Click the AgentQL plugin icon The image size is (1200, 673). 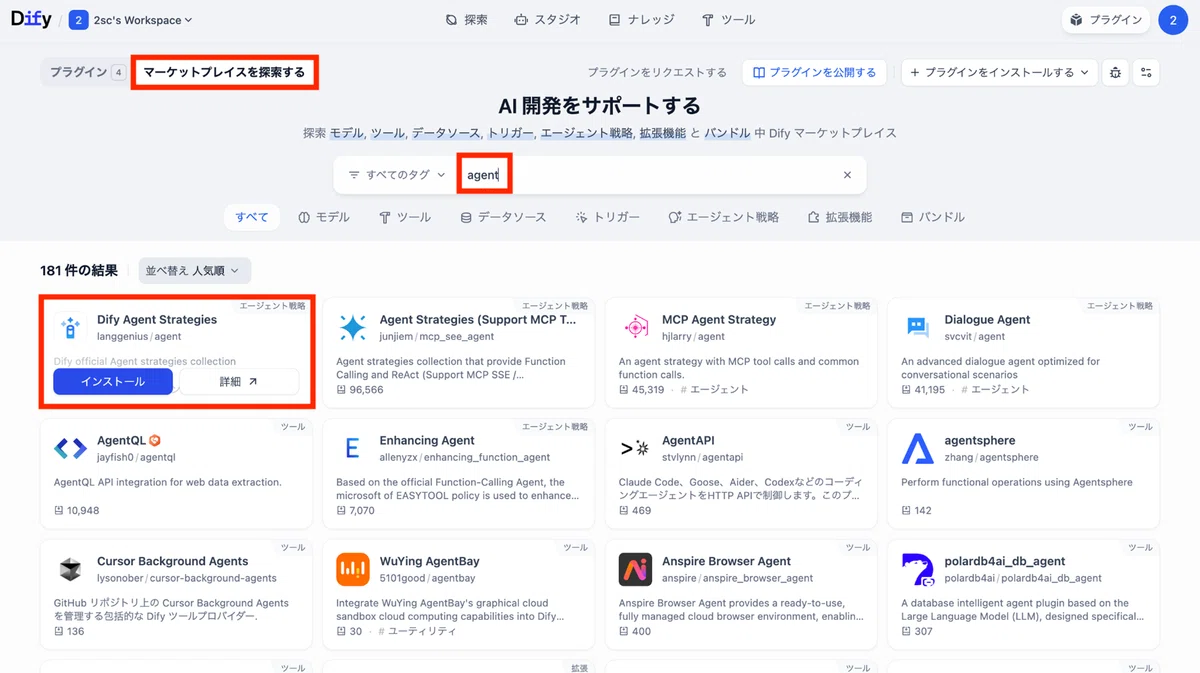click(70, 448)
